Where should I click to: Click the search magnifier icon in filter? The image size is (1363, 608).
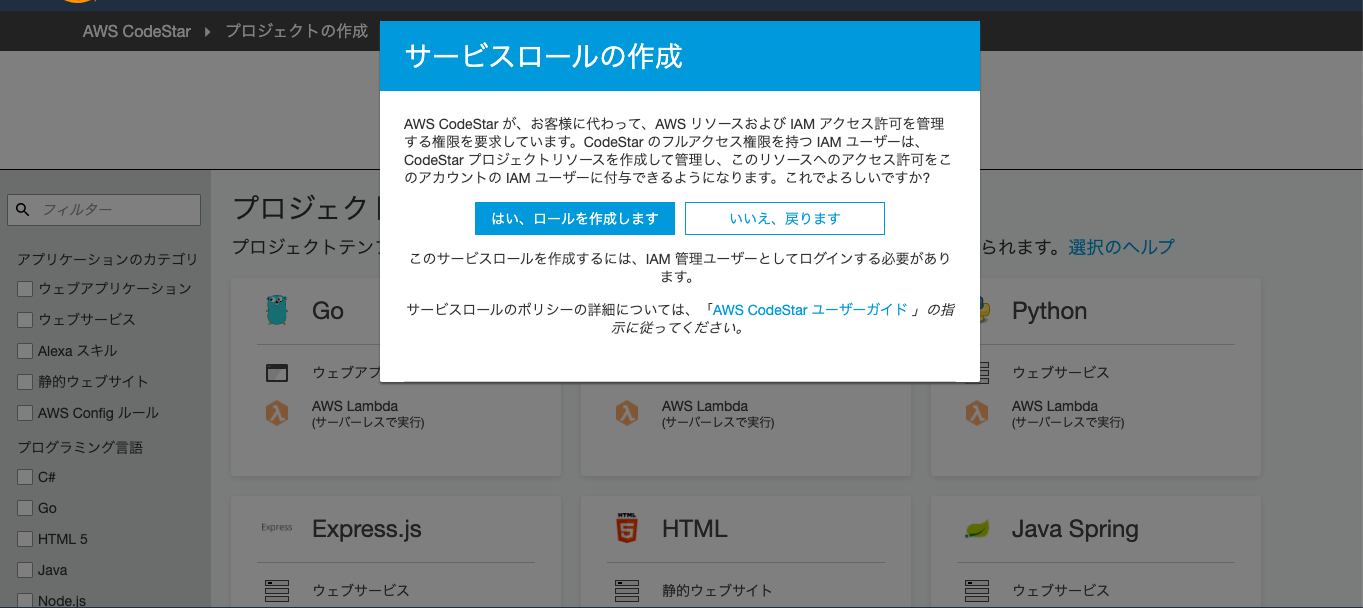(x=22, y=210)
